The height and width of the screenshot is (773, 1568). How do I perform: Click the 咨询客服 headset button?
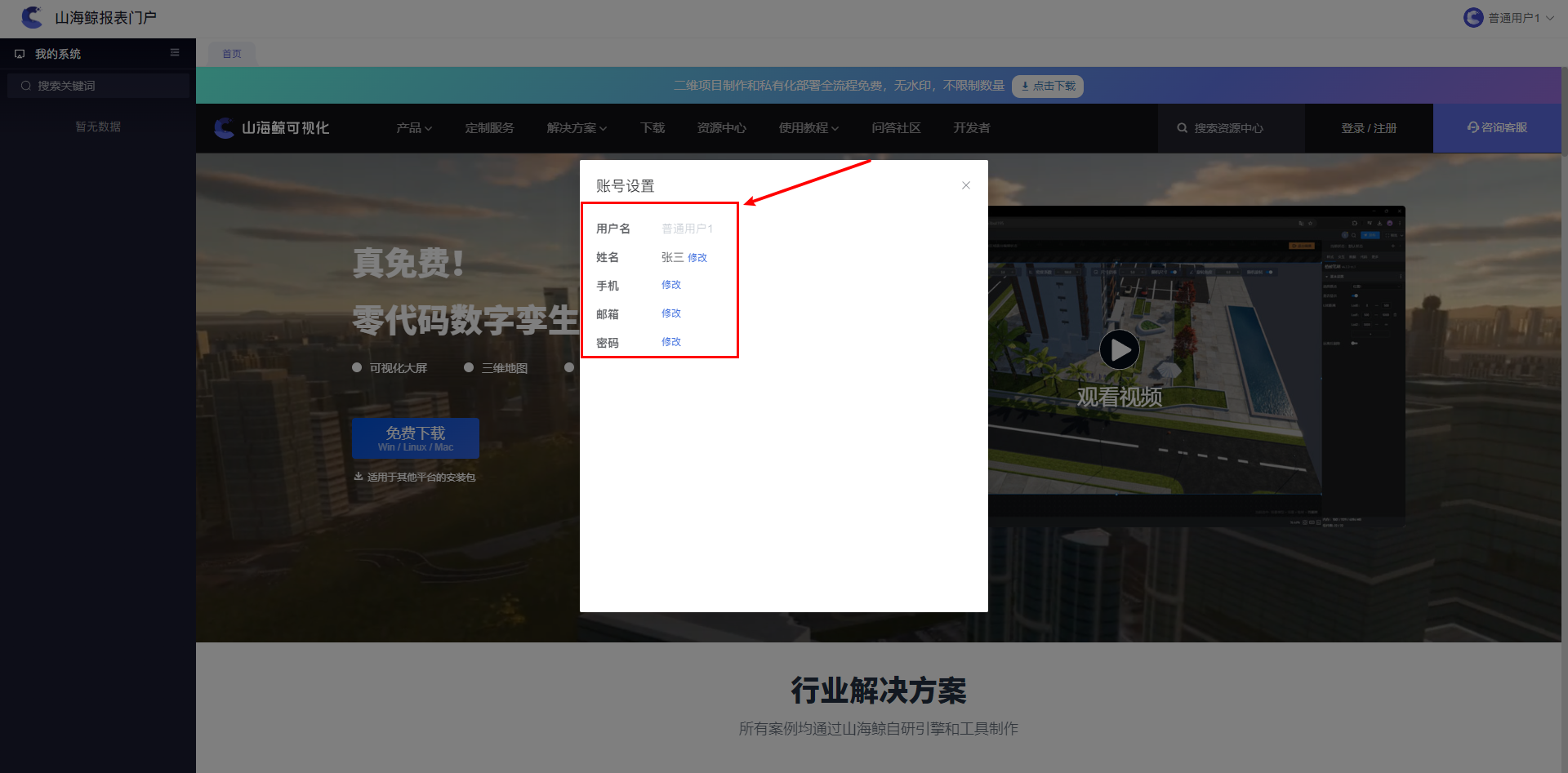point(1497,127)
